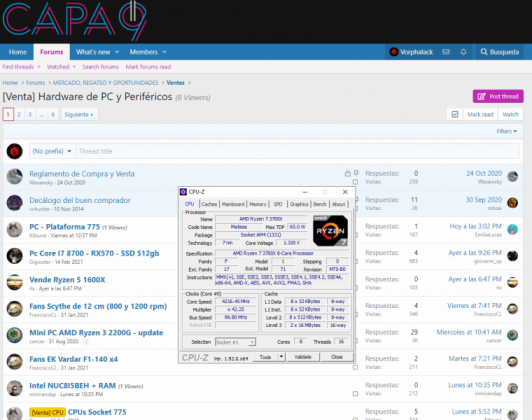Screen dimensions: 532x420
Task: Click the Tools button in CPU-Z
Action: (265, 357)
